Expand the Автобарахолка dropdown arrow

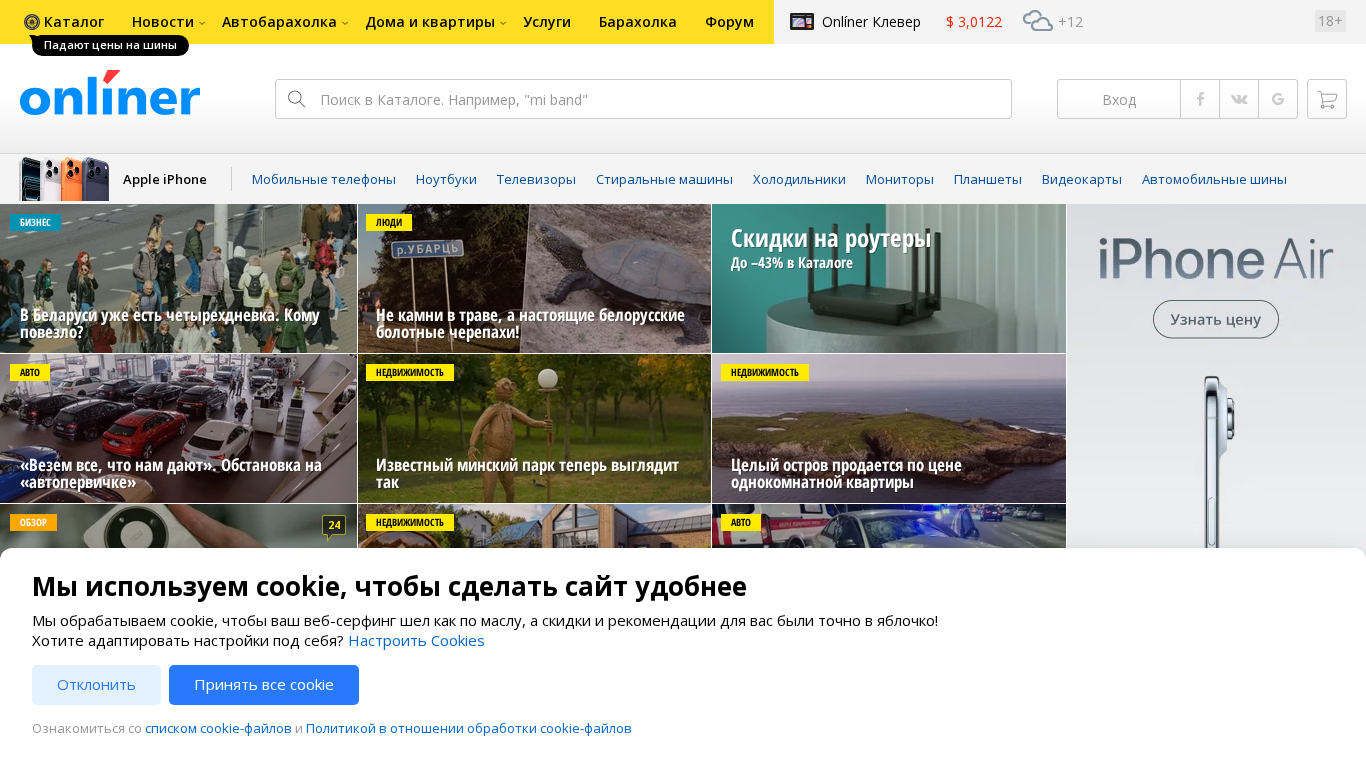pyautogui.click(x=345, y=23)
